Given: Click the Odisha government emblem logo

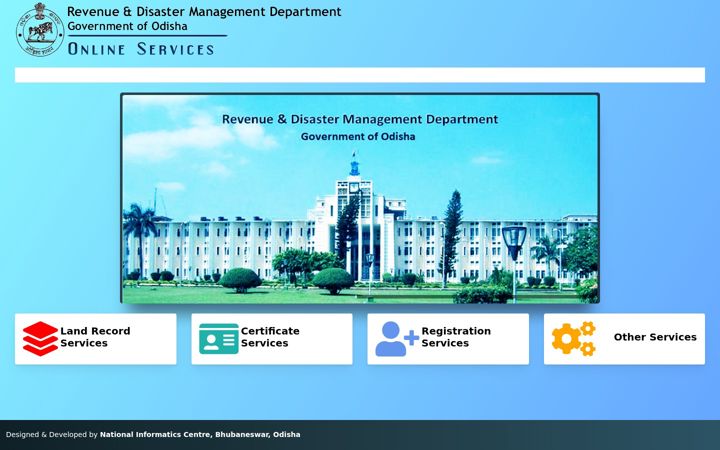Looking at the screenshot, I should pyautogui.click(x=40, y=30).
